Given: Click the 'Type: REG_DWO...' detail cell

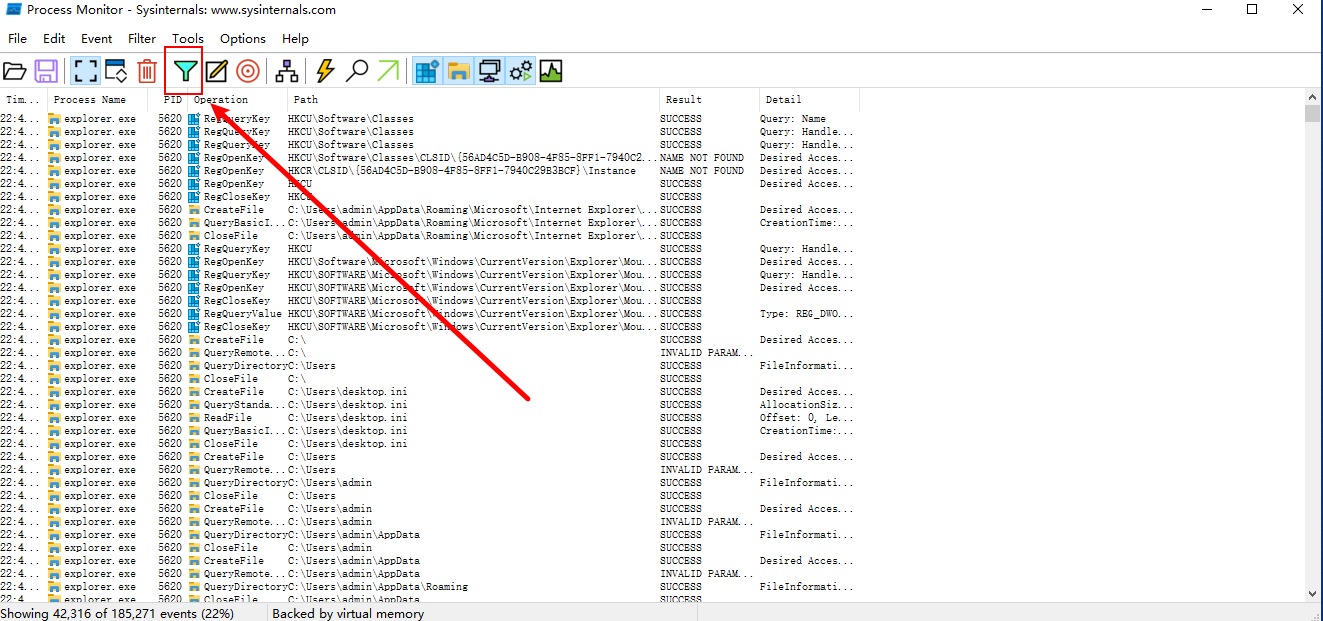Looking at the screenshot, I should point(806,314).
